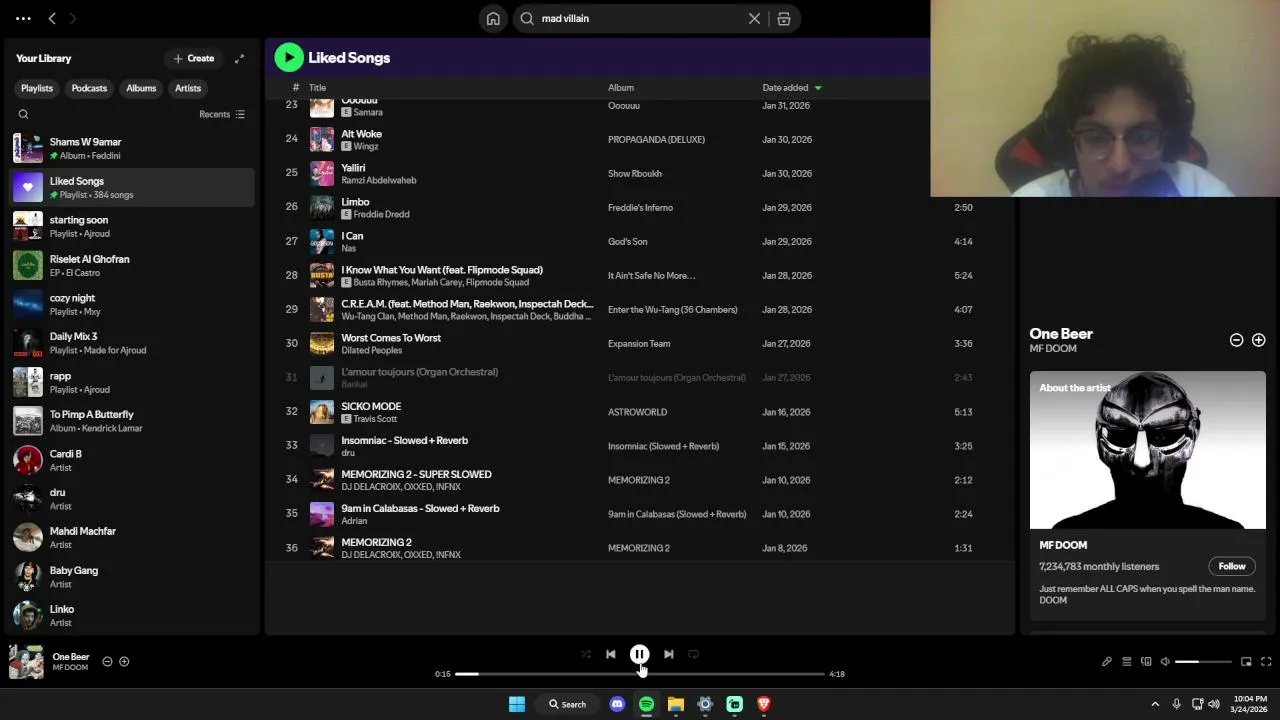
Task: Toggle shuffle in the player
Action: 586,654
